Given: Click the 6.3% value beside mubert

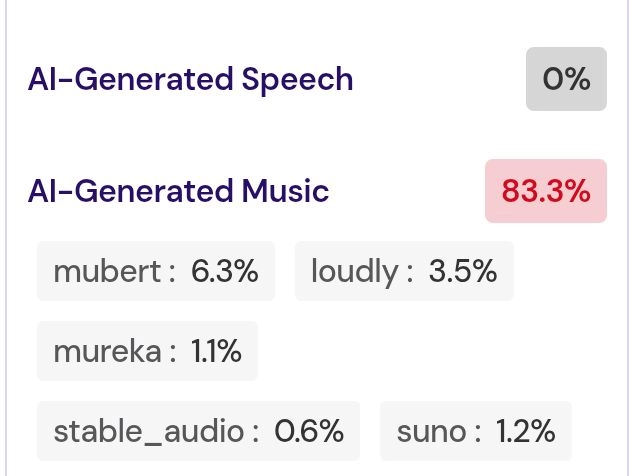Looking at the screenshot, I should point(225,271).
